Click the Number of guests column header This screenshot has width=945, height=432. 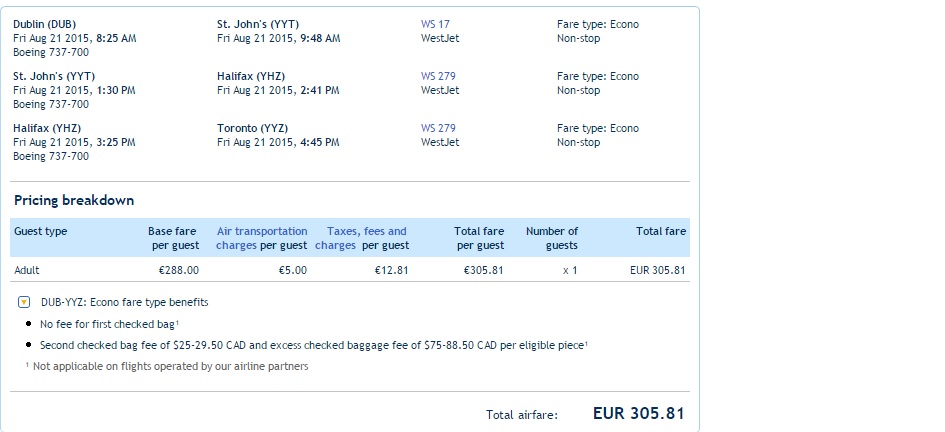click(x=551, y=238)
